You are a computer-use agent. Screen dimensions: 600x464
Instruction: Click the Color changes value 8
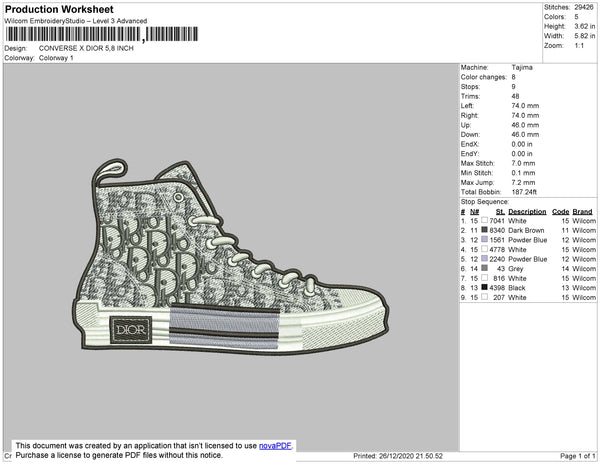[514, 77]
